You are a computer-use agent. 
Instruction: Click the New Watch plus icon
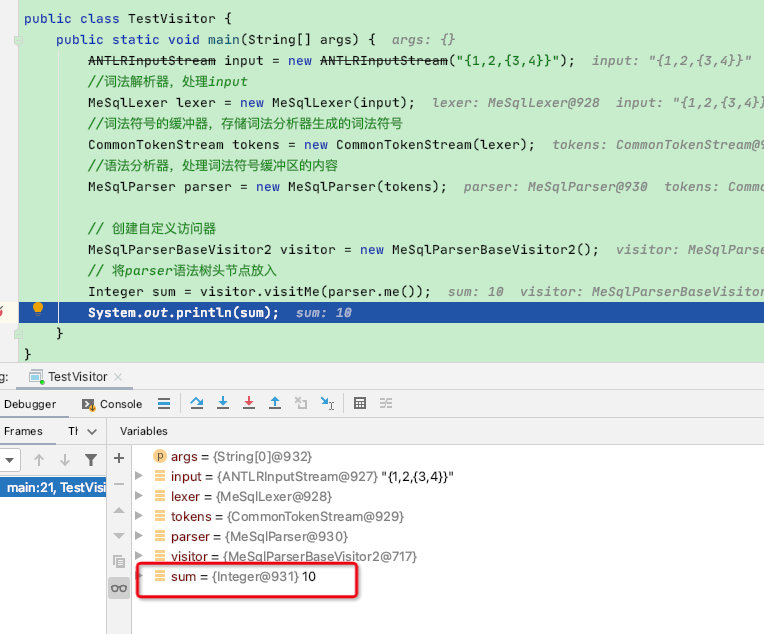click(x=119, y=458)
